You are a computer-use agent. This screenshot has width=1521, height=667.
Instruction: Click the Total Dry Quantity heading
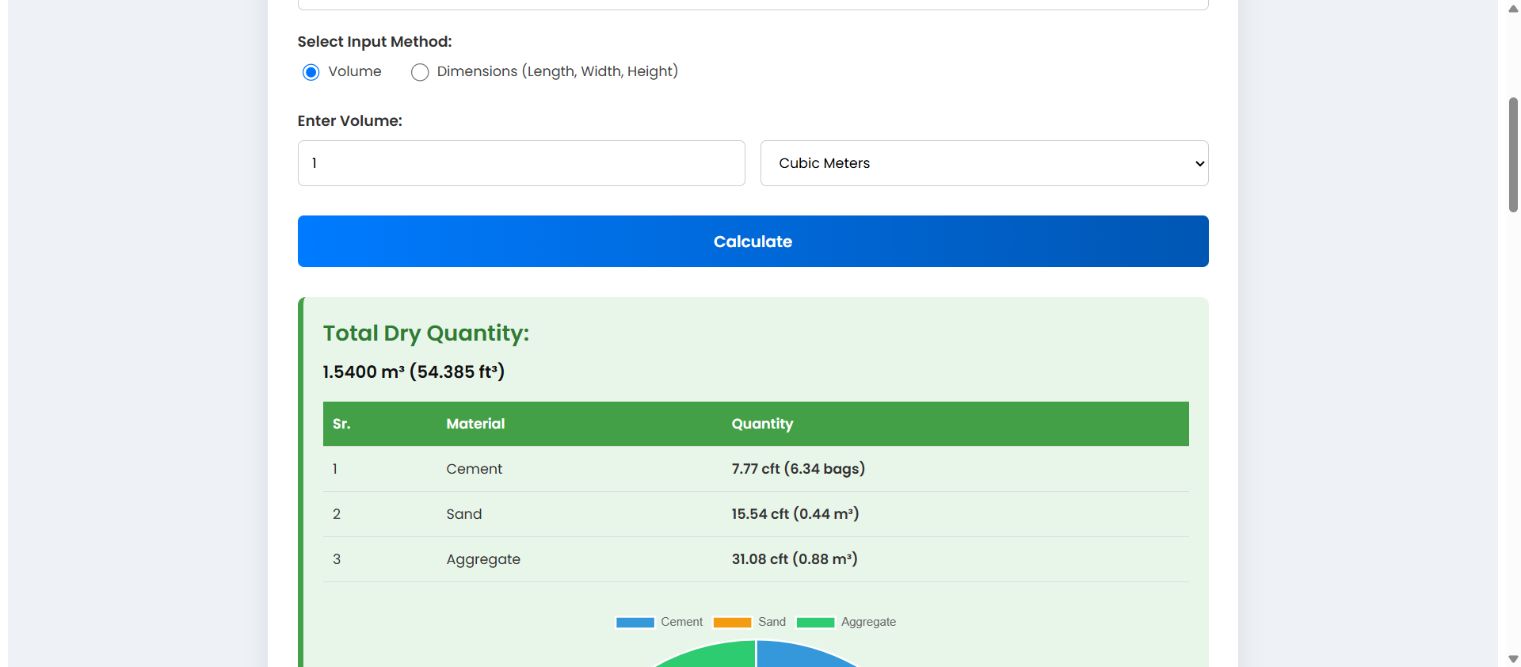tap(426, 334)
